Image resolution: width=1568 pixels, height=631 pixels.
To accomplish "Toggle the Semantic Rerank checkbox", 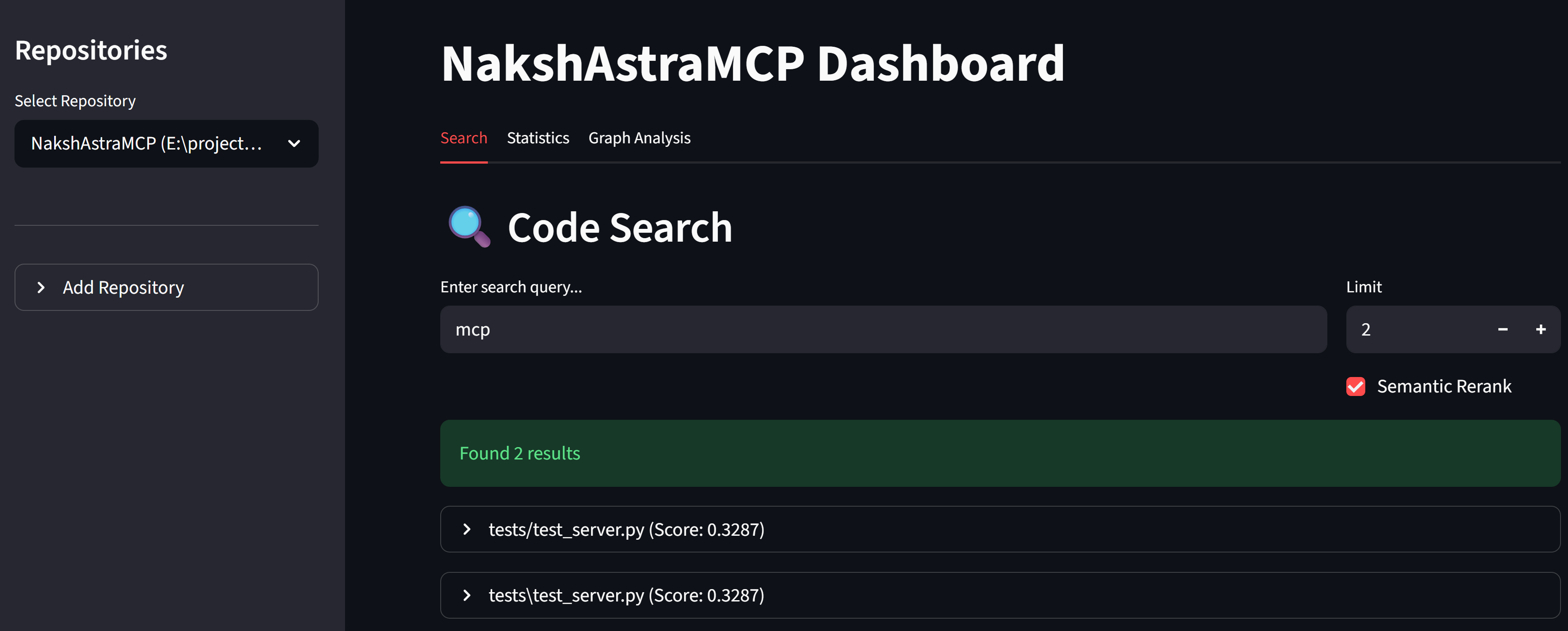I will pyautogui.click(x=1356, y=387).
